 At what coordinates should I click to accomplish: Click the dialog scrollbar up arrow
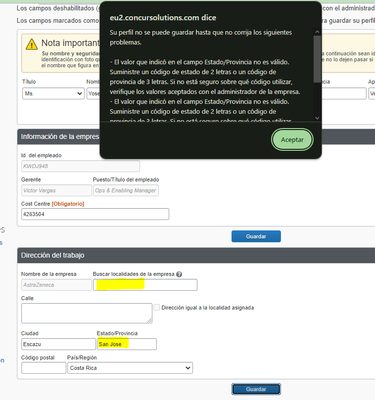[317, 32]
